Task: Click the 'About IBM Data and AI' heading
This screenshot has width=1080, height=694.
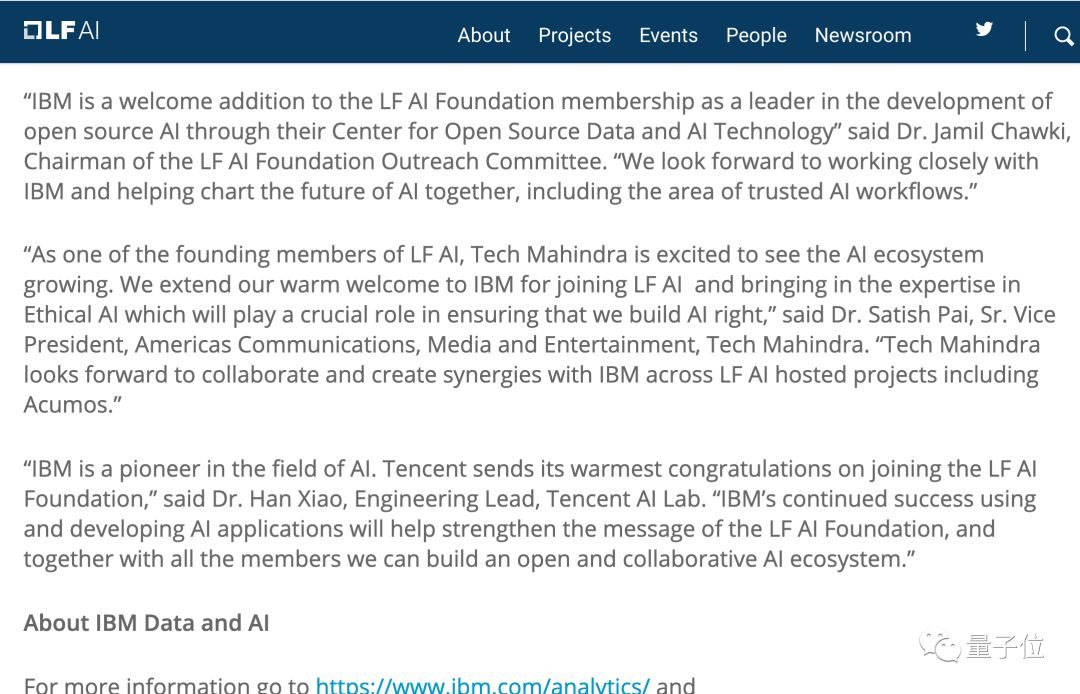Action: pyautogui.click(x=147, y=623)
